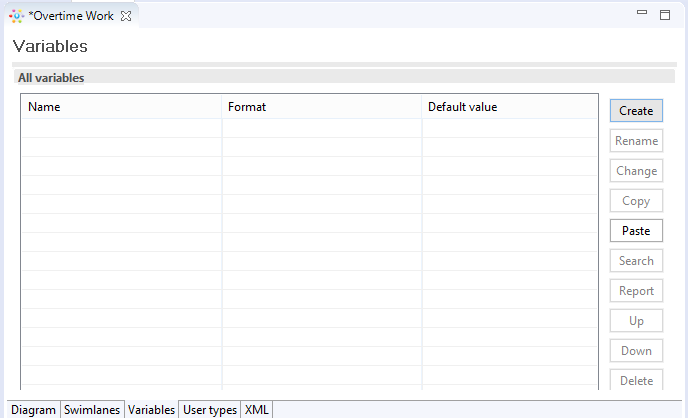Click the Change button
The height and width of the screenshot is (418, 688).
[636, 171]
